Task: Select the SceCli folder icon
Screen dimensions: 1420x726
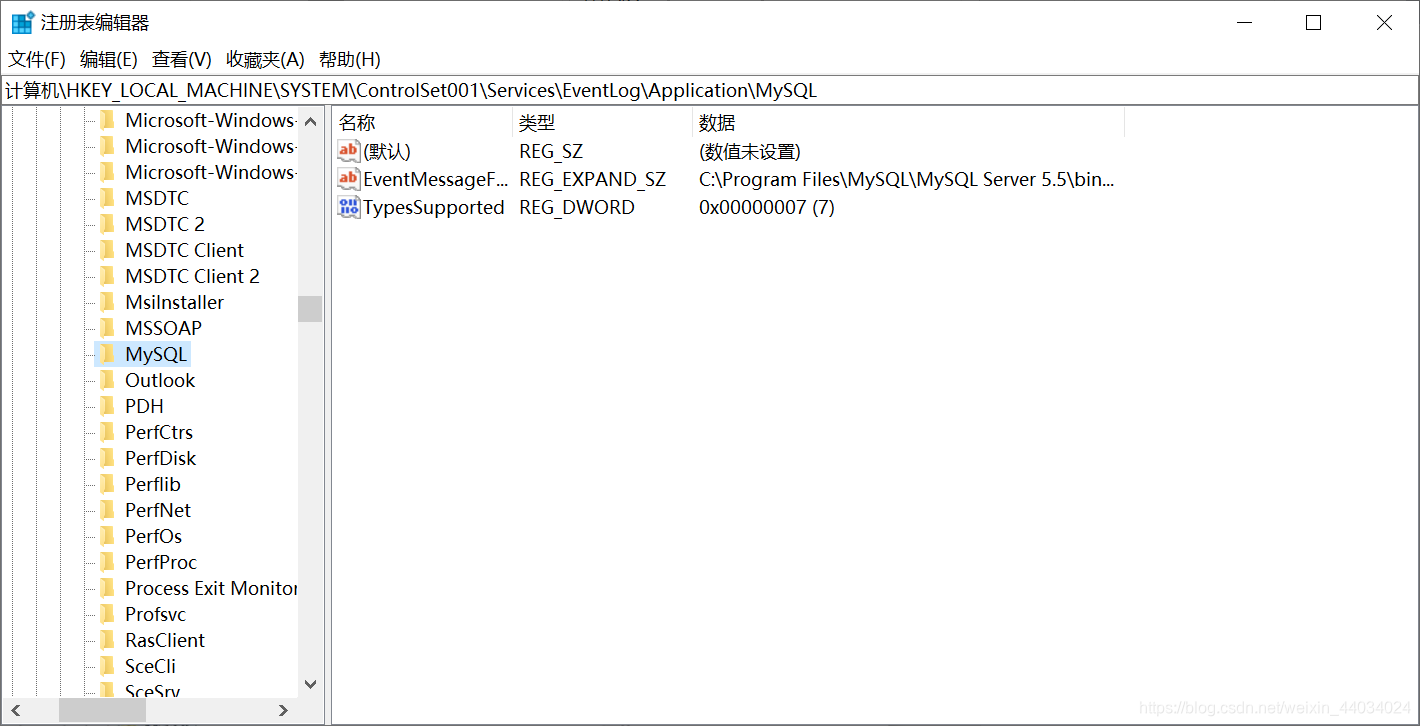Action: pos(107,666)
